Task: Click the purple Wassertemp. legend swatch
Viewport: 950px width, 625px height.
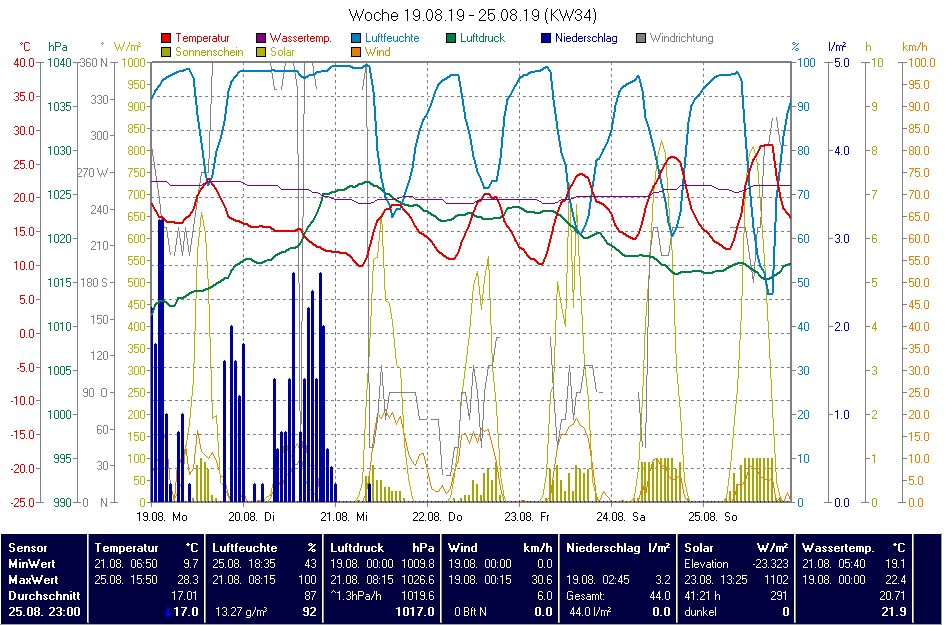Action: pyautogui.click(x=261, y=38)
